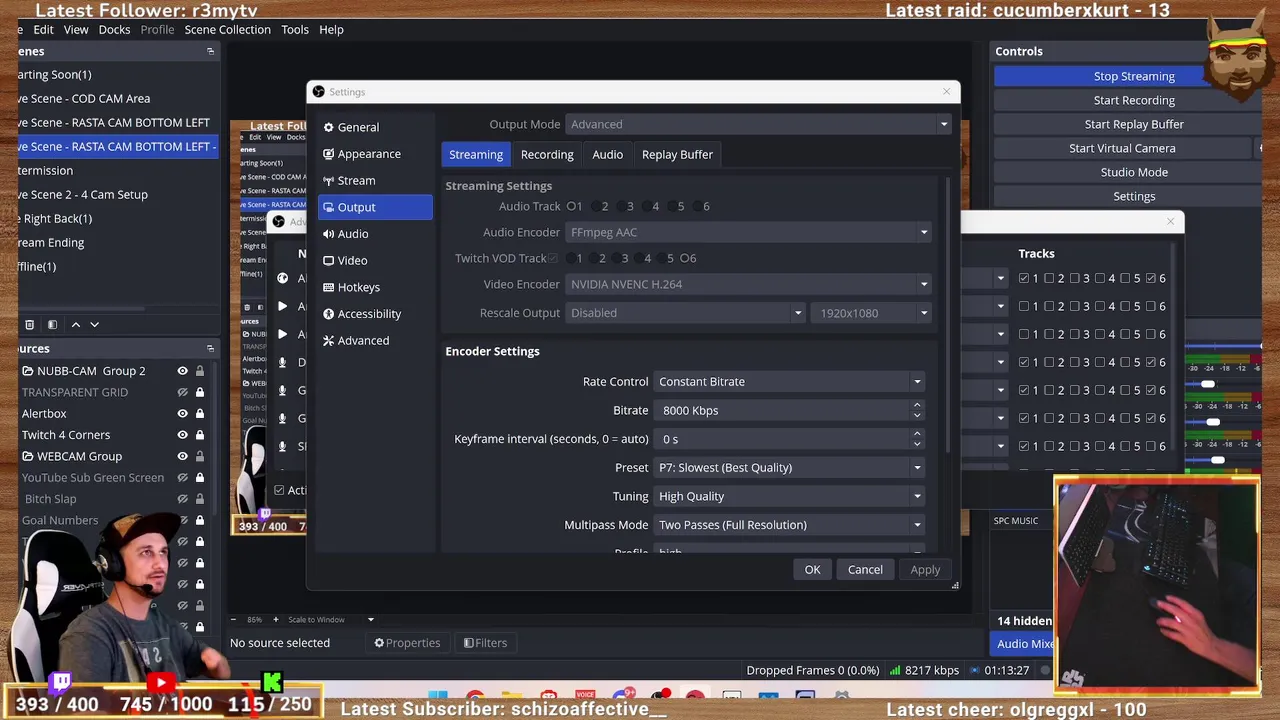Show YouTube Sub Green Screen source
This screenshot has width=1280, height=720.
click(x=182, y=478)
